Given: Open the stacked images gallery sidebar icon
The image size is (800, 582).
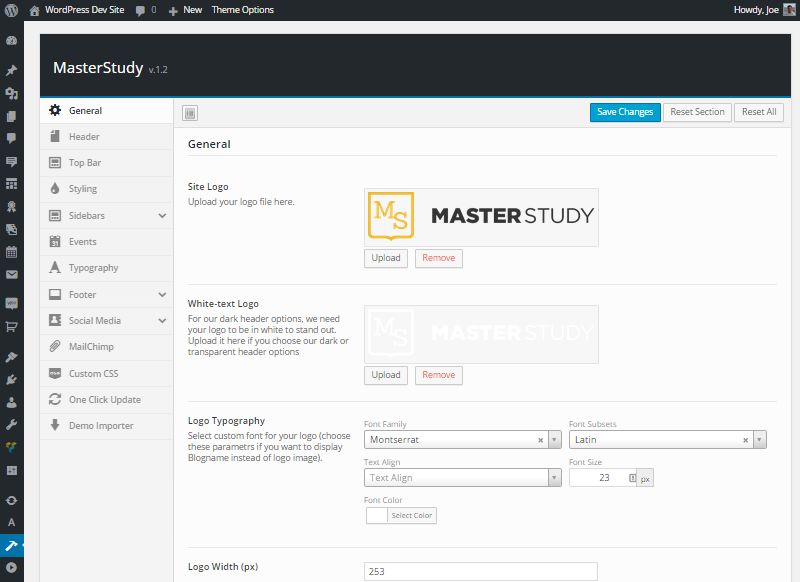Looking at the screenshot, I should (x=11, y=229).
